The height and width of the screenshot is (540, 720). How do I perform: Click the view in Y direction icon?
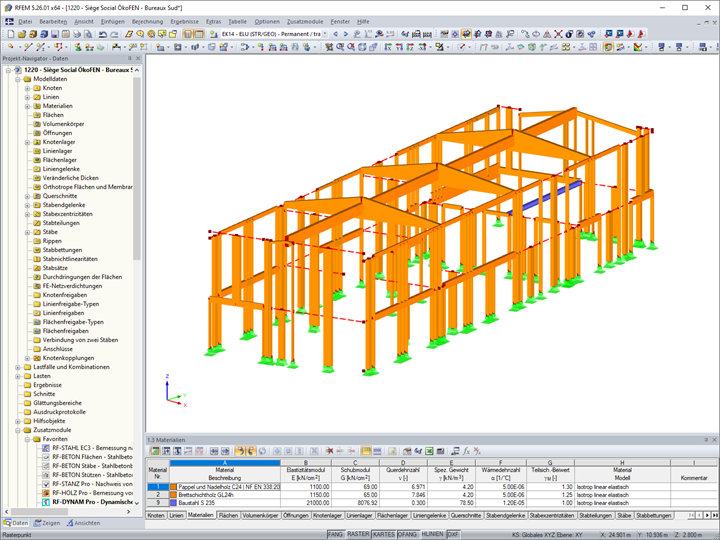tap(399, 47)
